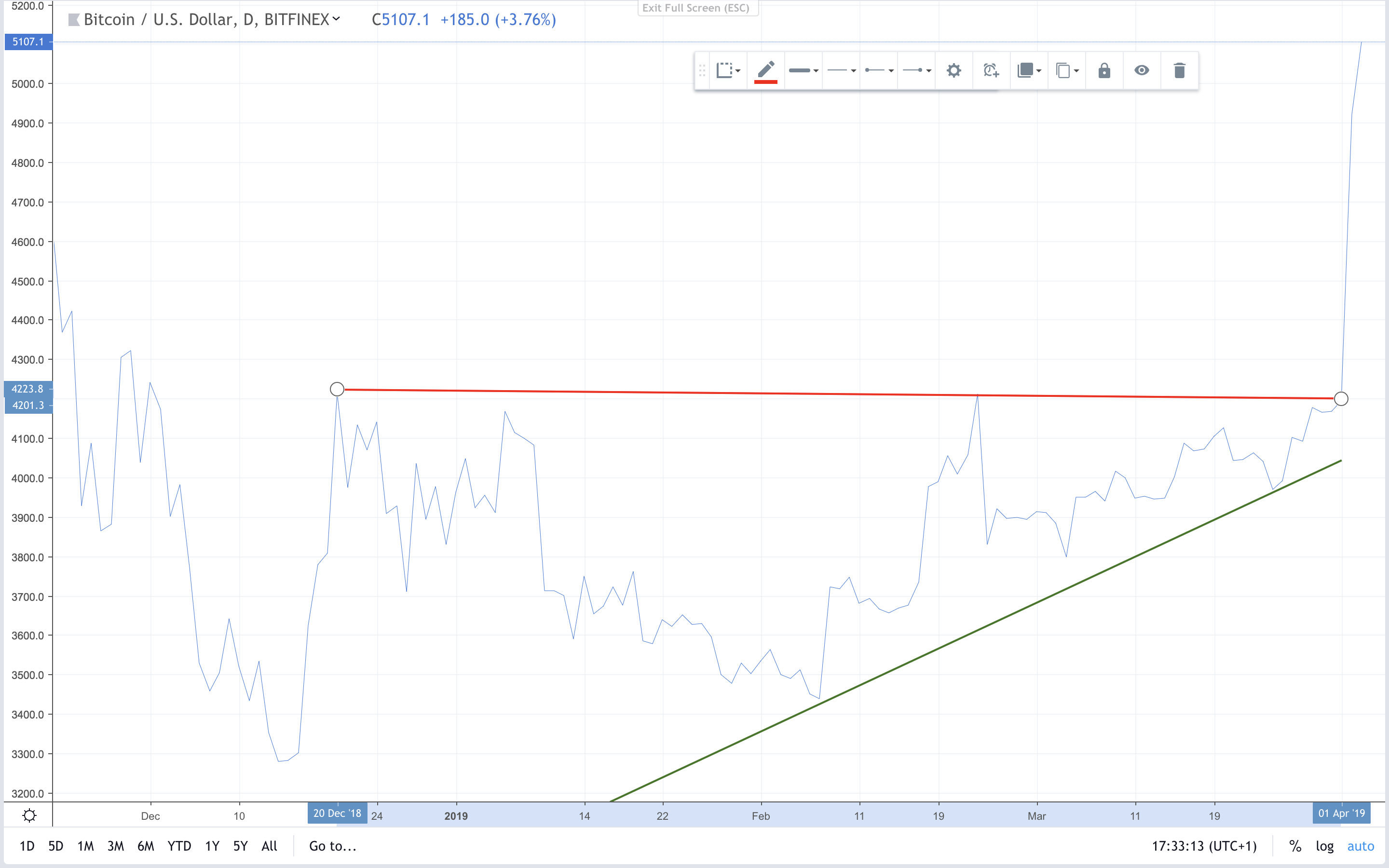Screen dimensions: 1389x868
Task: Click the 4223.8 price axis label
Action: (x=27, y=389)
